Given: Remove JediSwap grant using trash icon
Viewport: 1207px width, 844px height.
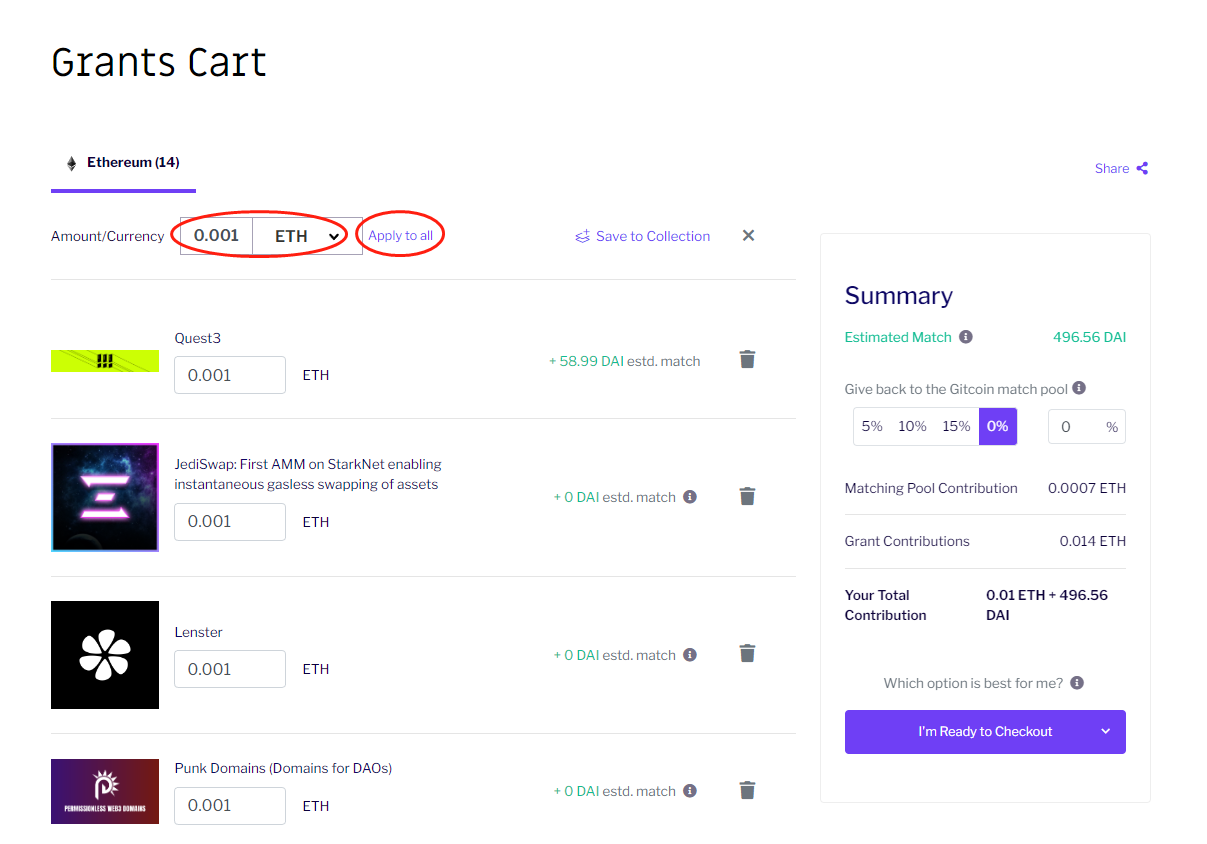Looking at the screenshot, I should click(747, 496).
